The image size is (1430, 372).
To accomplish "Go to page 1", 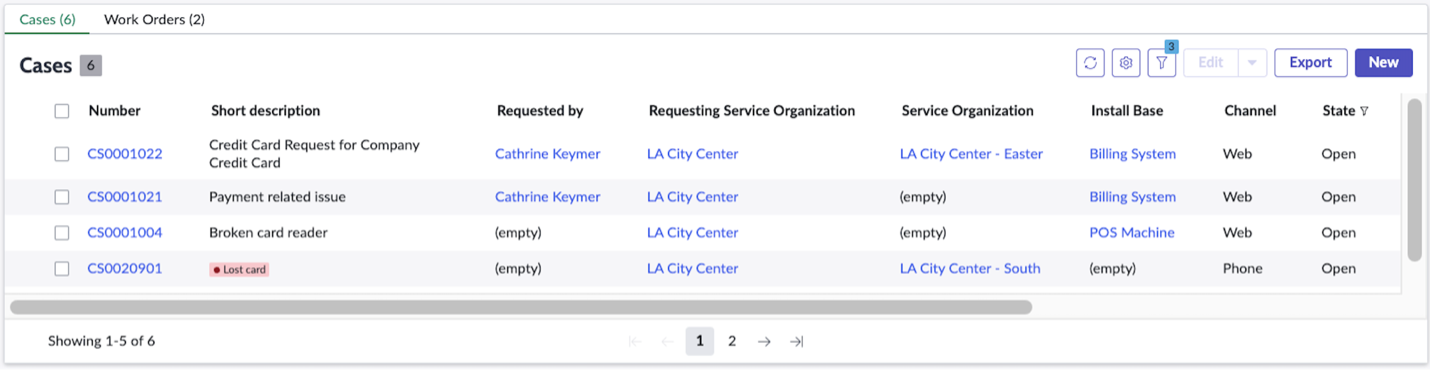I will [700, 341].
